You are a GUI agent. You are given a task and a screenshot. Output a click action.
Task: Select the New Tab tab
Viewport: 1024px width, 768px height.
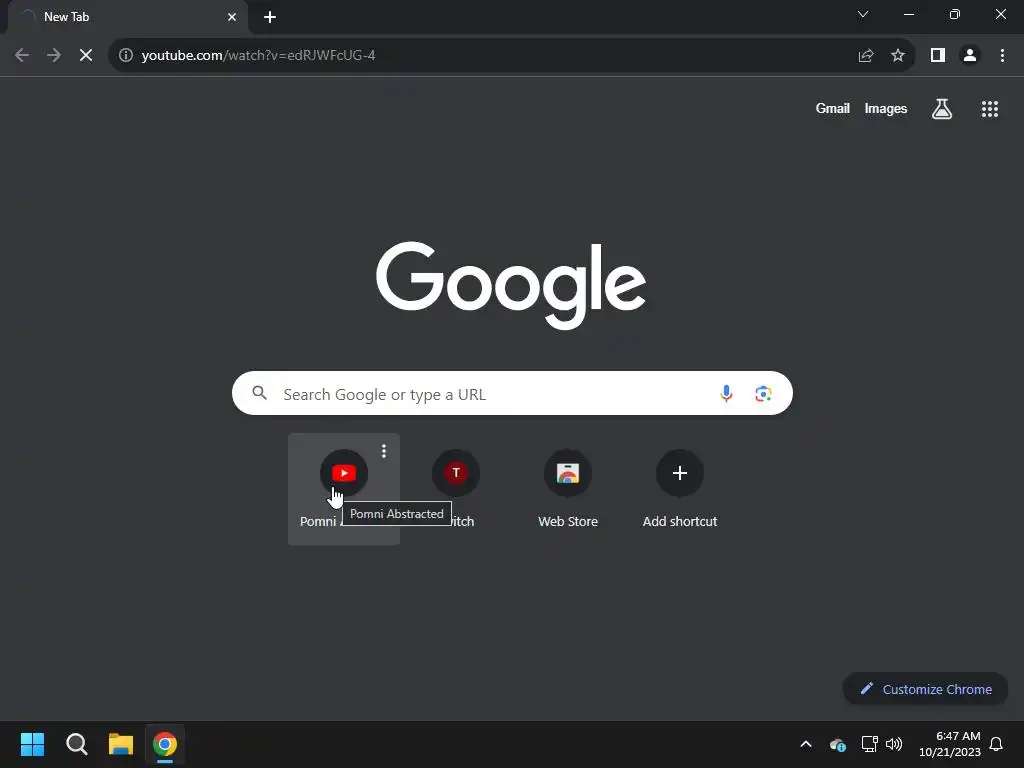[x=127, y=17]
